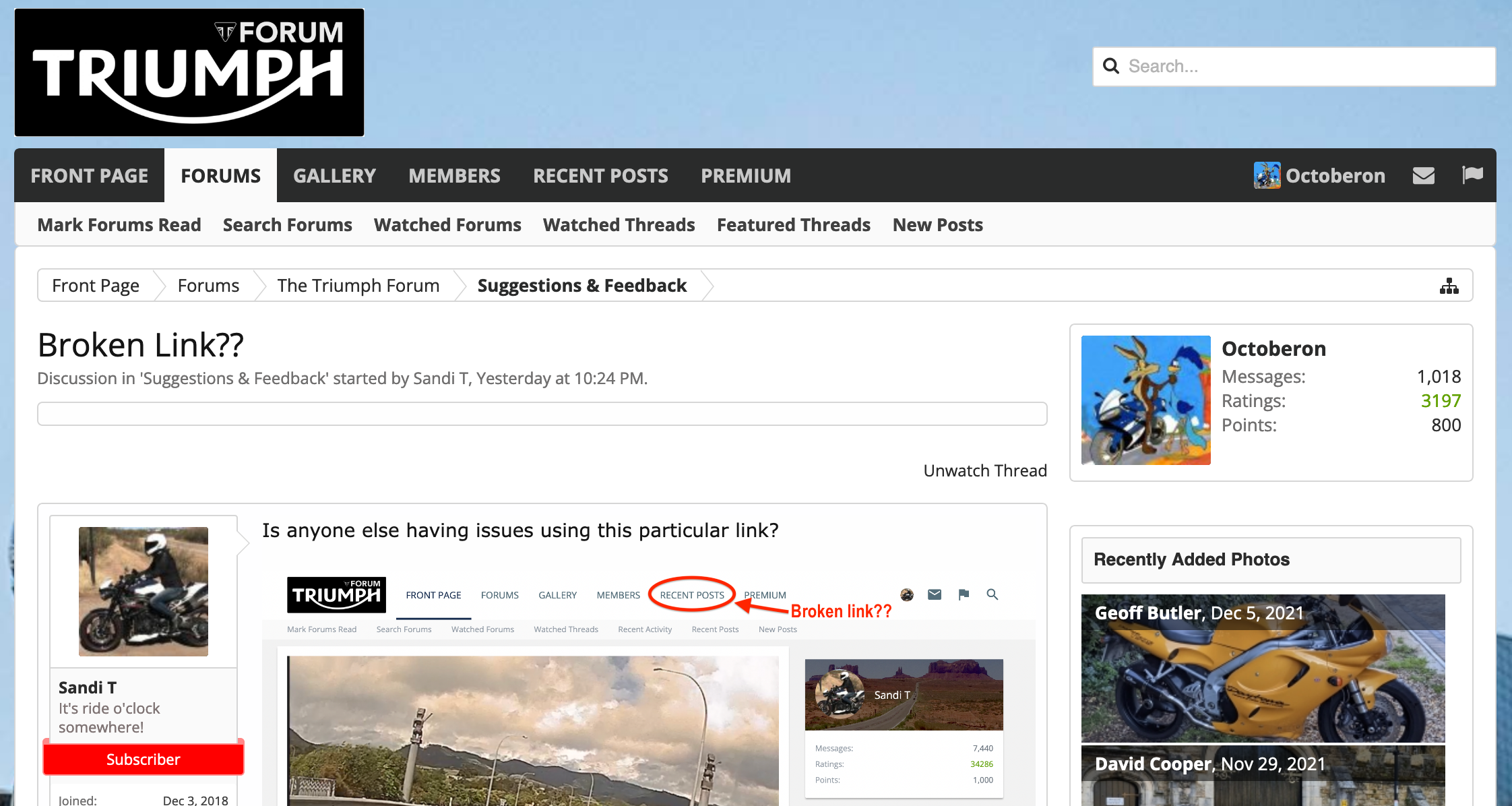Click the Points value 800

click(1446, 425)
